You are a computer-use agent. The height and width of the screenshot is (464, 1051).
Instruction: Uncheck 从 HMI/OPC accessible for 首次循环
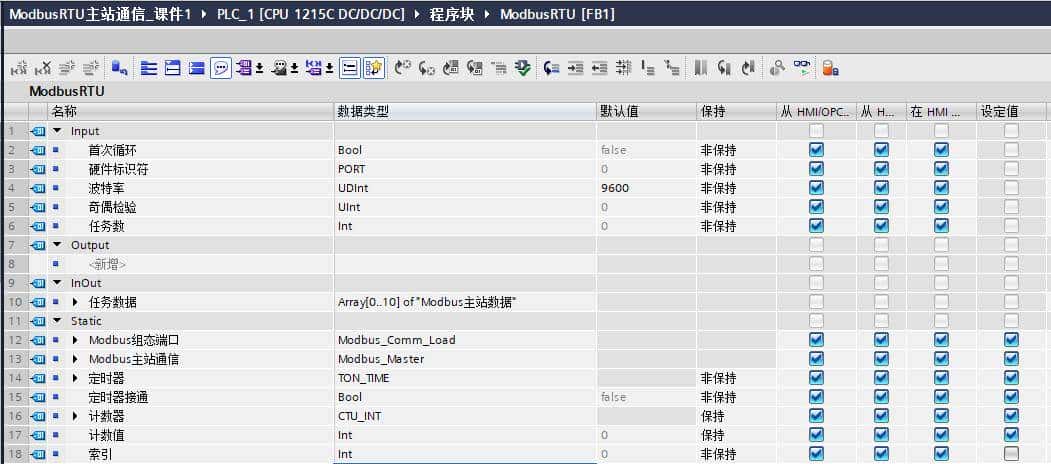tap(816, 150)
